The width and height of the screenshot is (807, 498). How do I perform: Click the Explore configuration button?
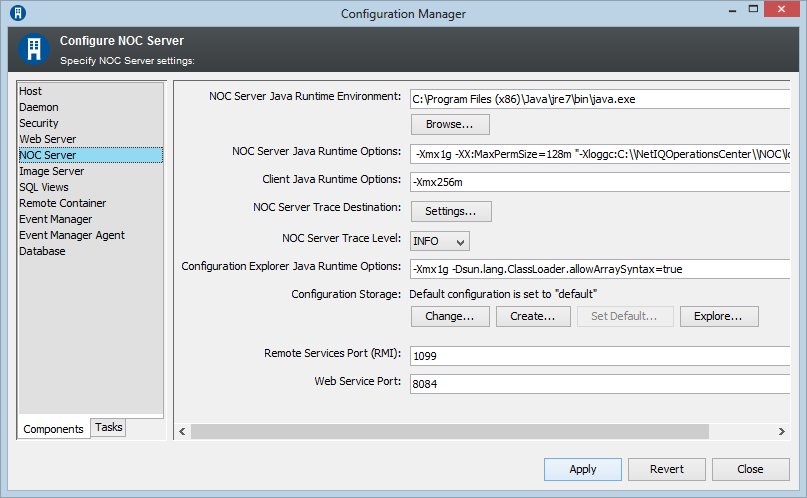718,316
